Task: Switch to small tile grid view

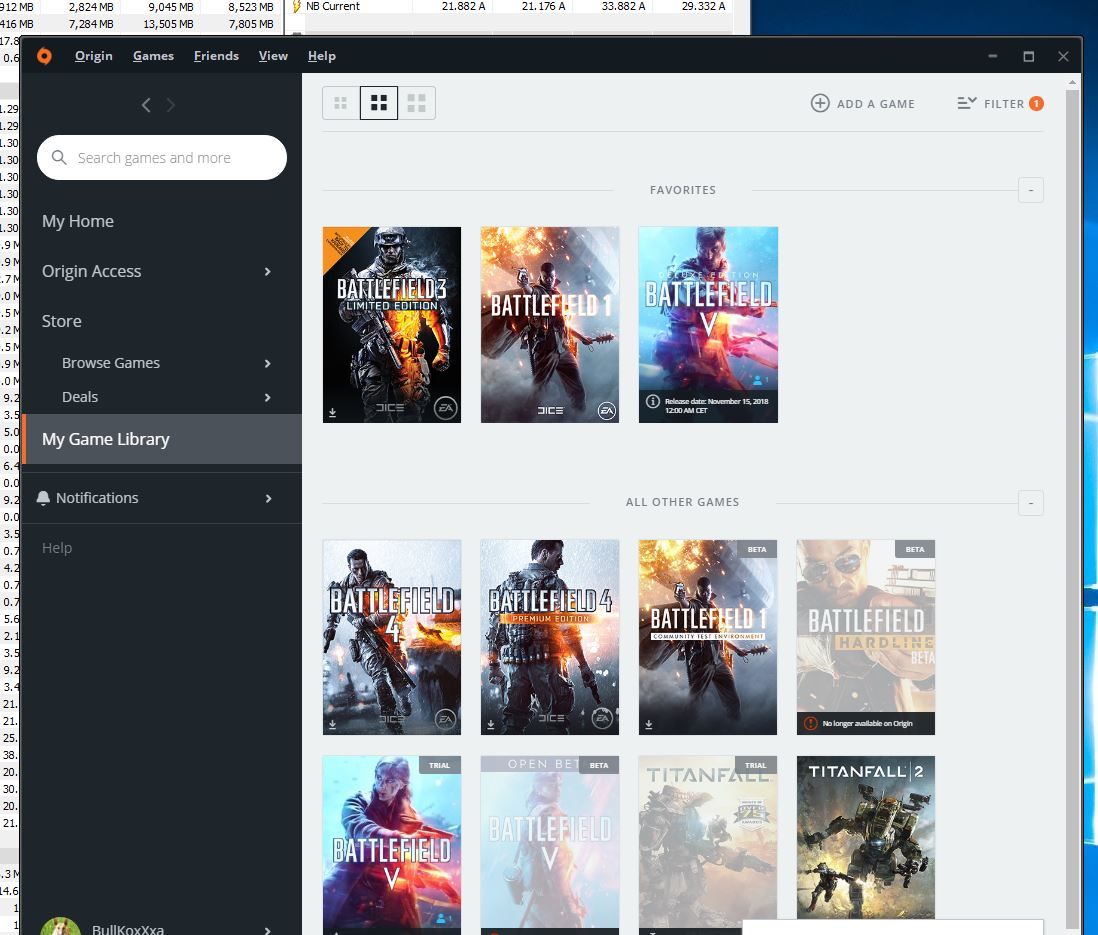Action: click(x=341, y=103)
